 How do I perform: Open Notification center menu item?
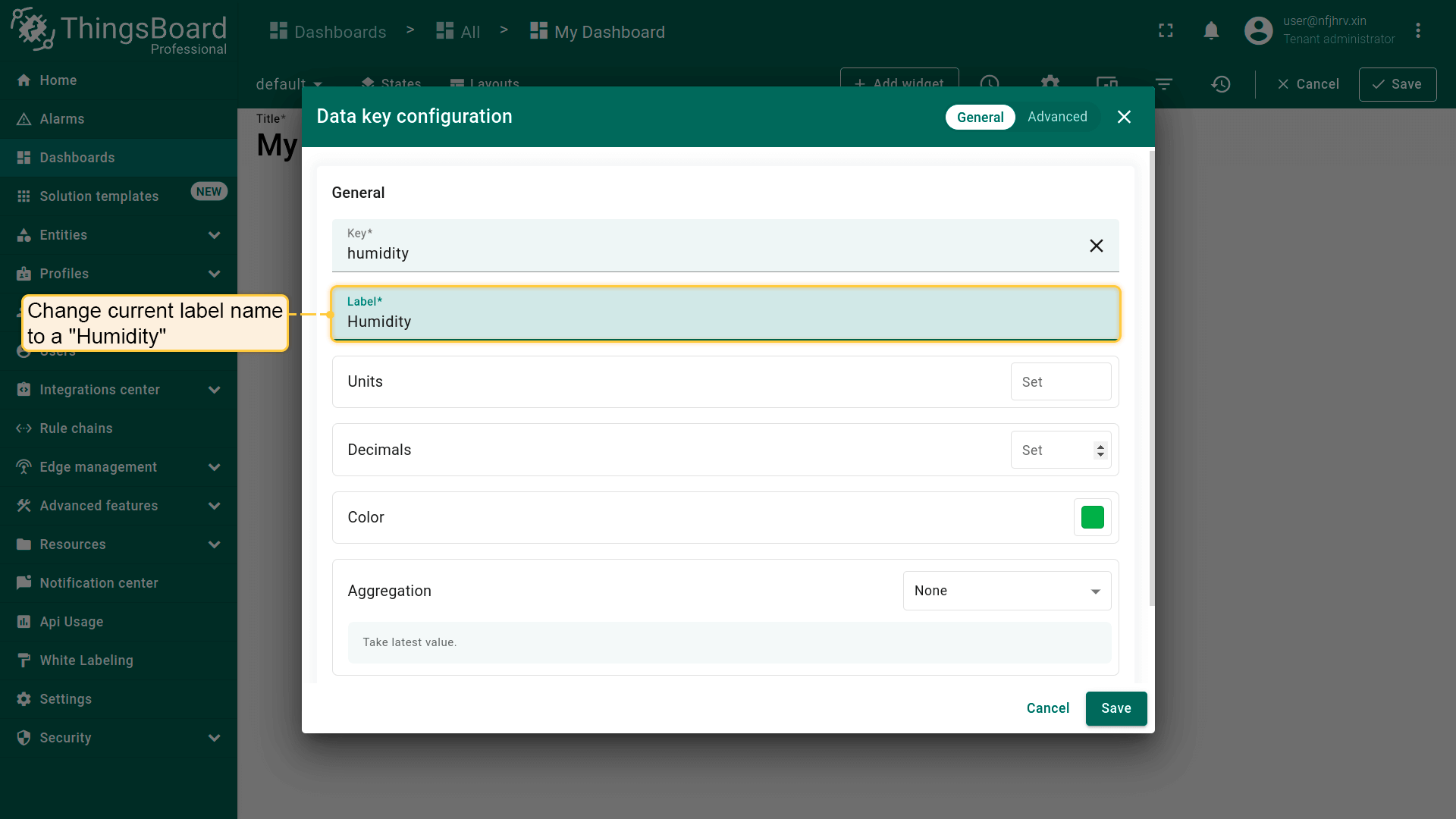pyautogui.click(x=99, y=583)
